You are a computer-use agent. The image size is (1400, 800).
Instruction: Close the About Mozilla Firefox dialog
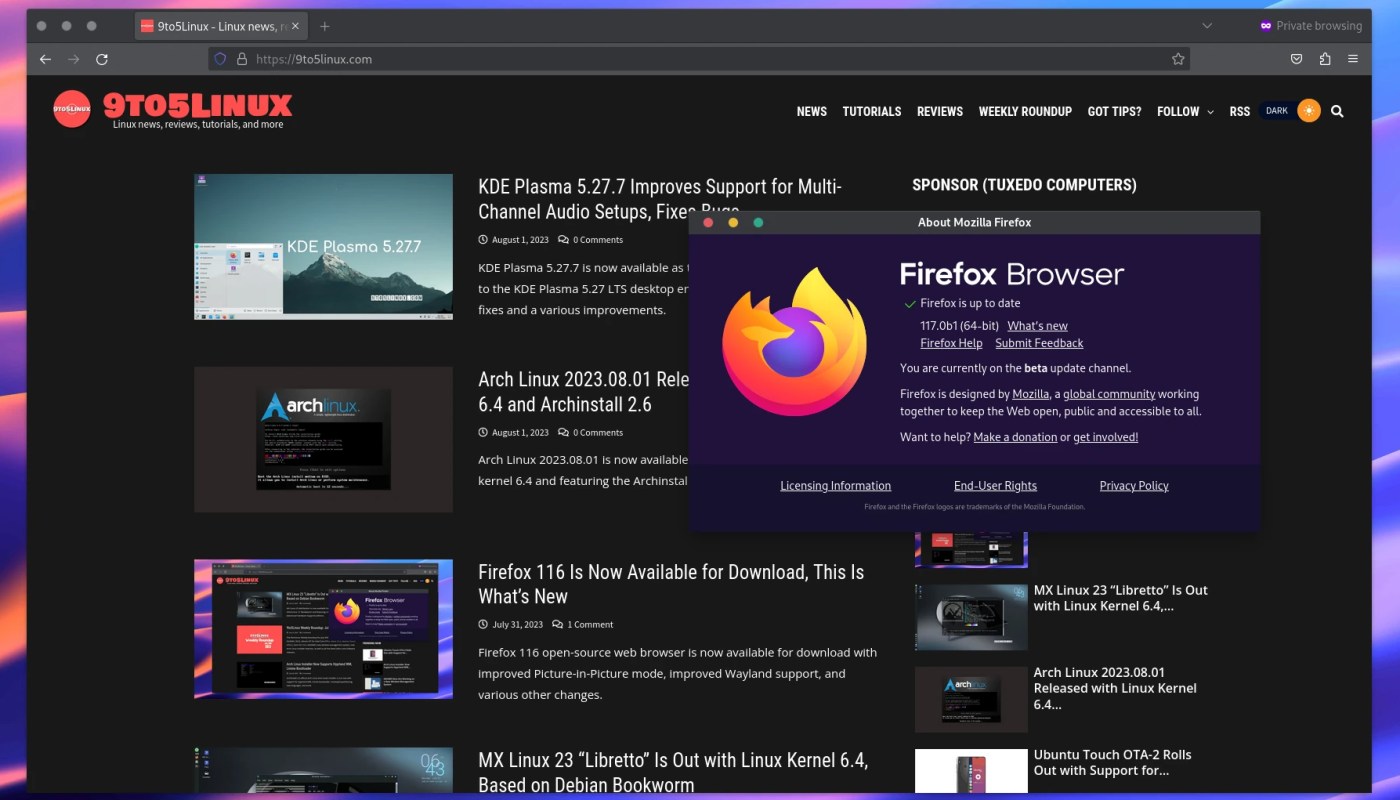[x=708, y=222]
